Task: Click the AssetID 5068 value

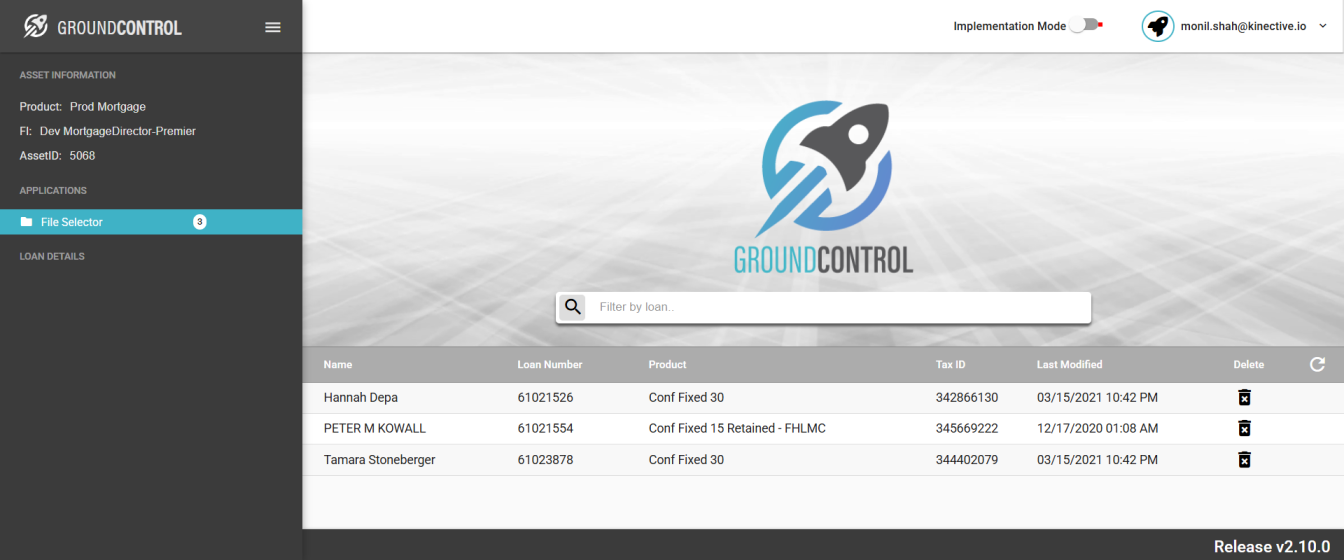Action: click(x=82, y=156)
